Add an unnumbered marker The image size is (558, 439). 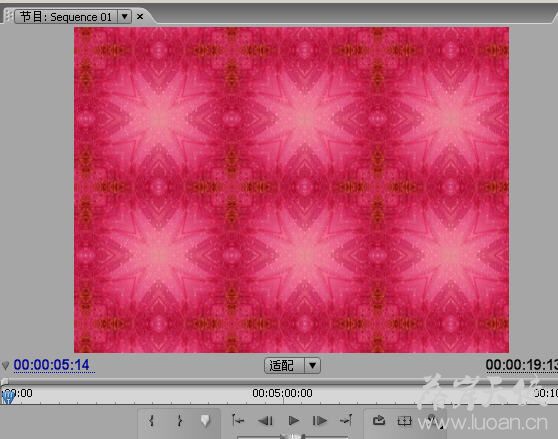[x=205, y=421]
